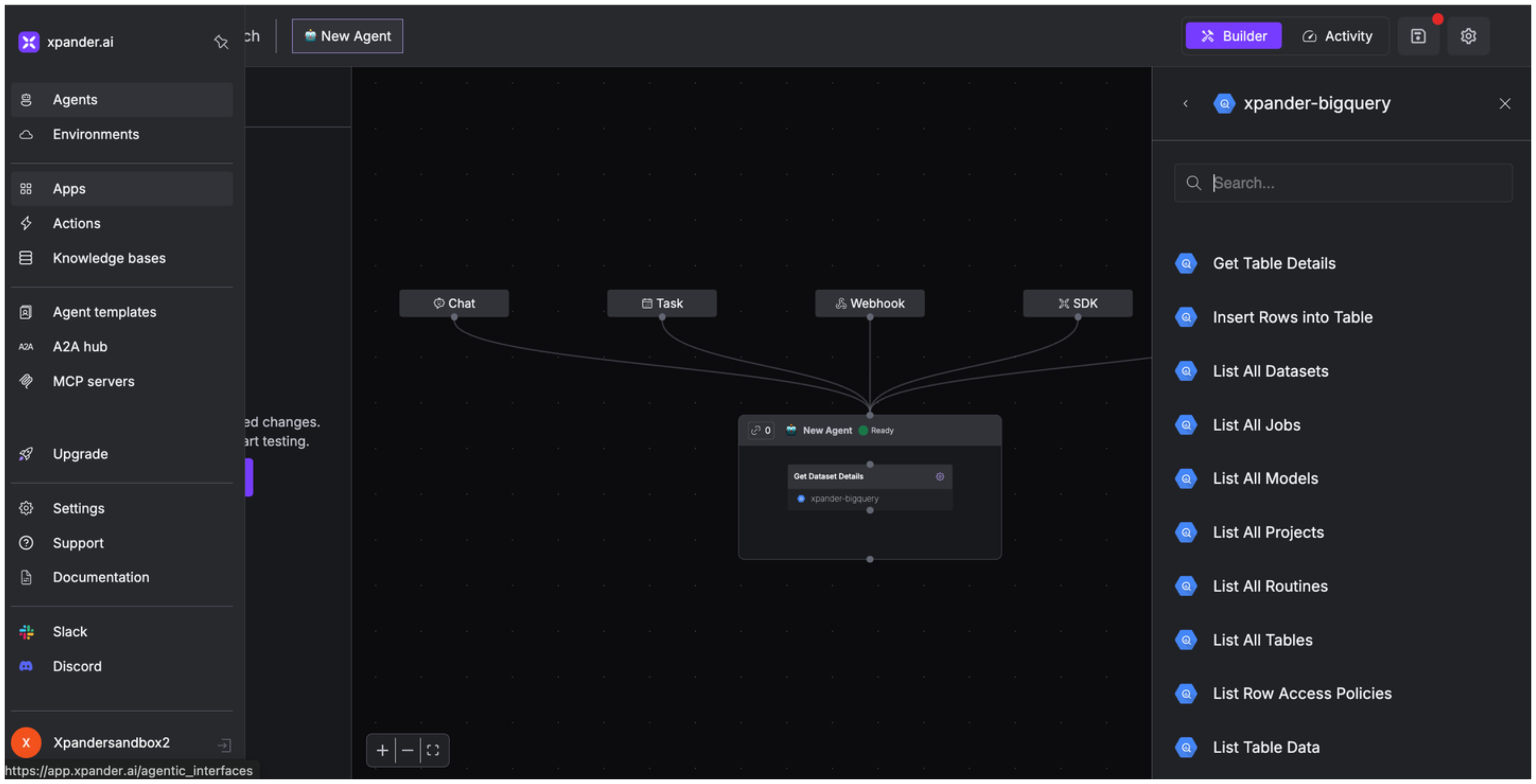The image size is (1536, 784).
Task: Open the Apps sidebar section
Action: 69,189
